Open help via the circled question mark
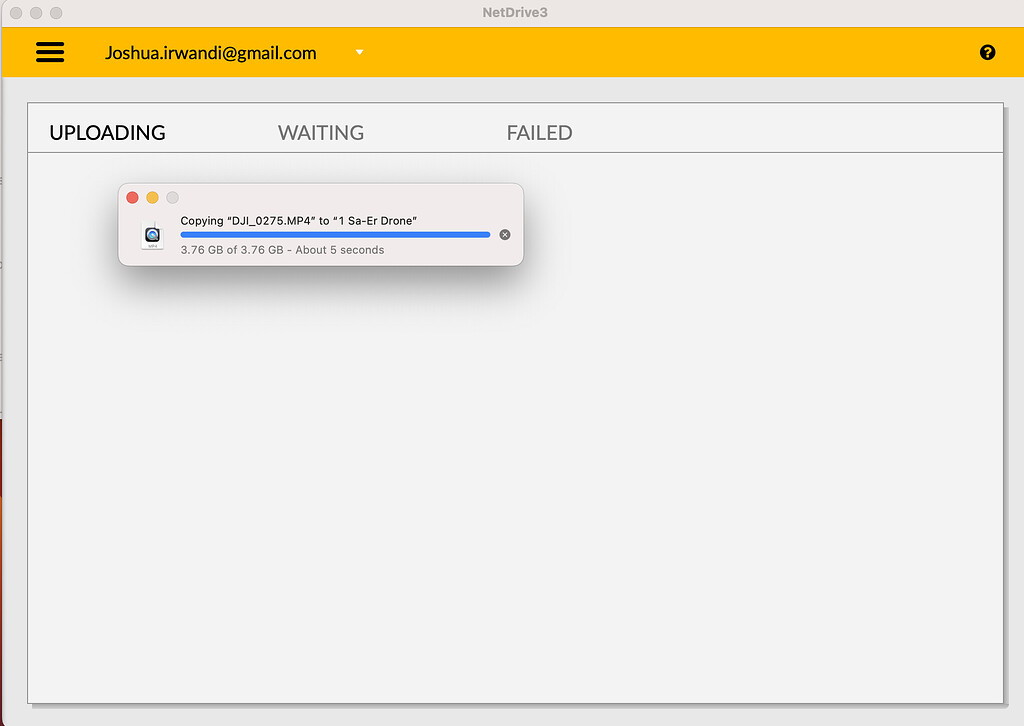The width and height of the screenshot is (1024, 726). click(x=987, y=52)
